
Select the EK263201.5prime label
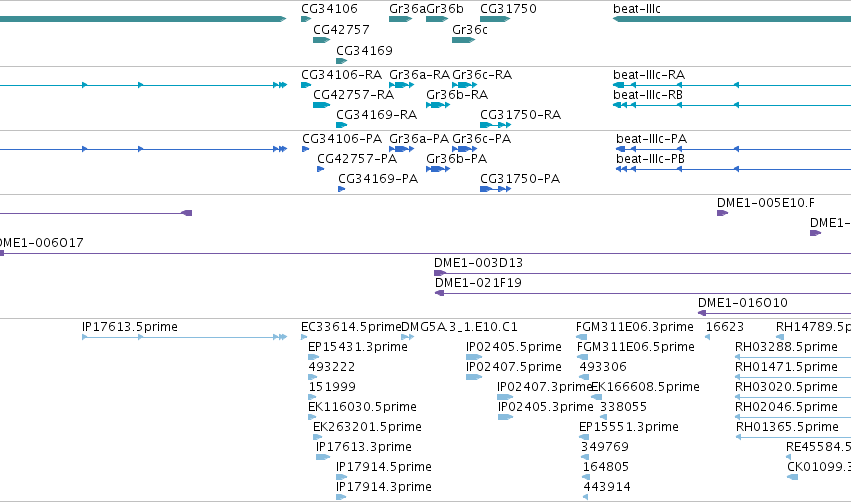point(367,427)
